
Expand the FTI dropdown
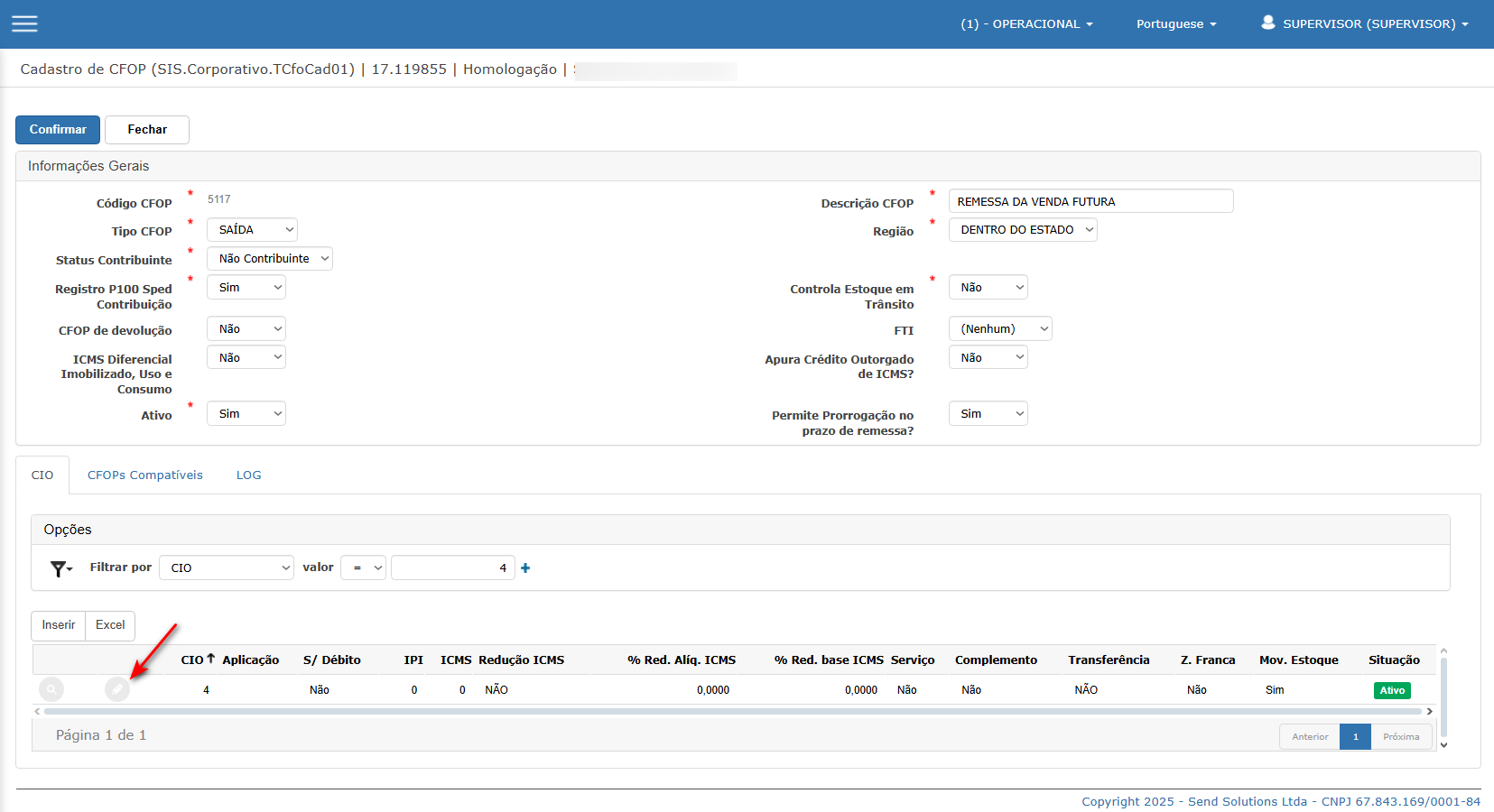[1000, 329]
